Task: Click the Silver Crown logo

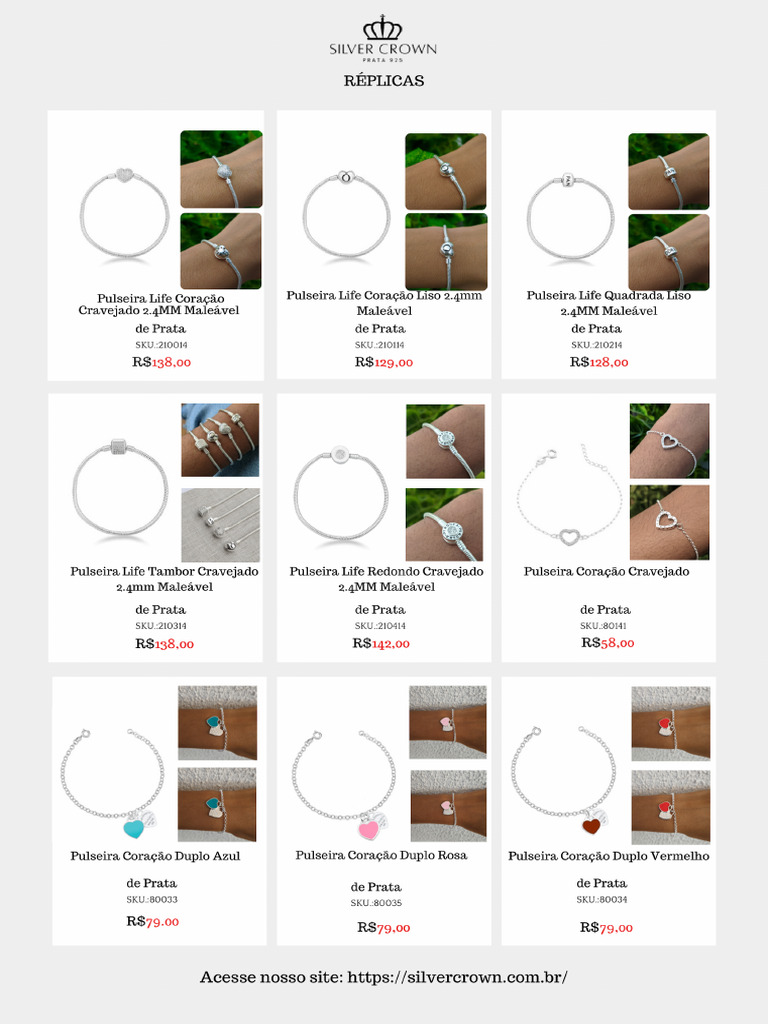Action: 383,39
